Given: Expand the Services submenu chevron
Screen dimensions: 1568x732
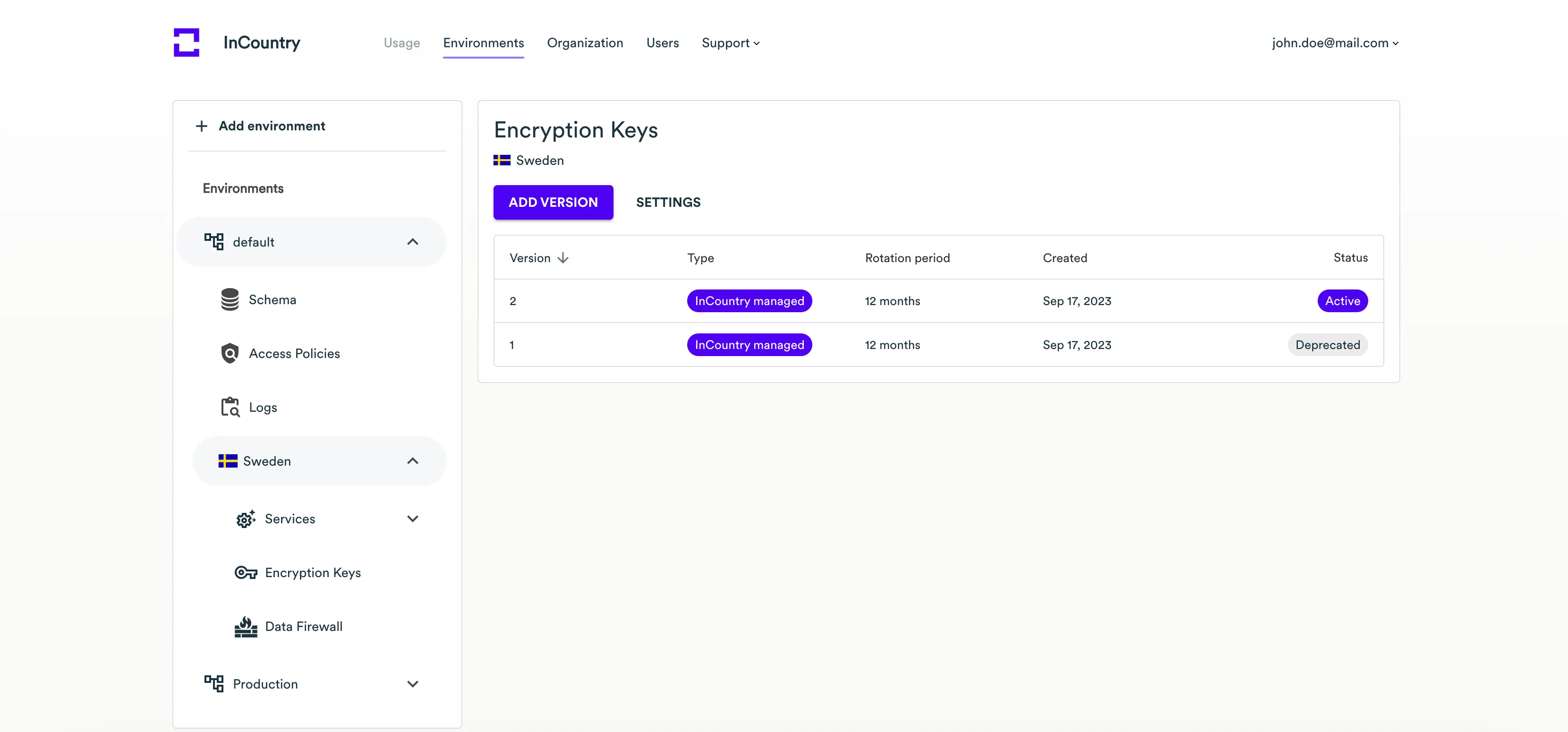Looking at the screenshot, I should tap(412, 519).
